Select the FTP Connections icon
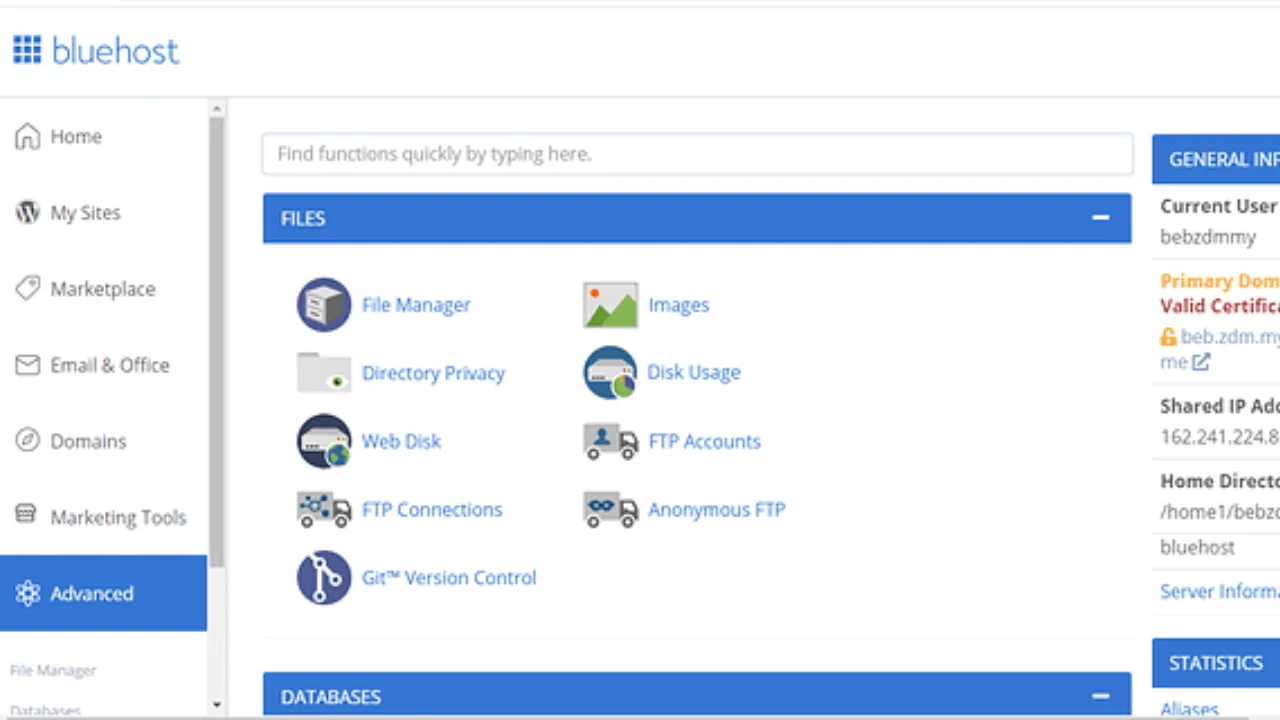Screen dimensions: 1280x720 (x=323, y=509)
